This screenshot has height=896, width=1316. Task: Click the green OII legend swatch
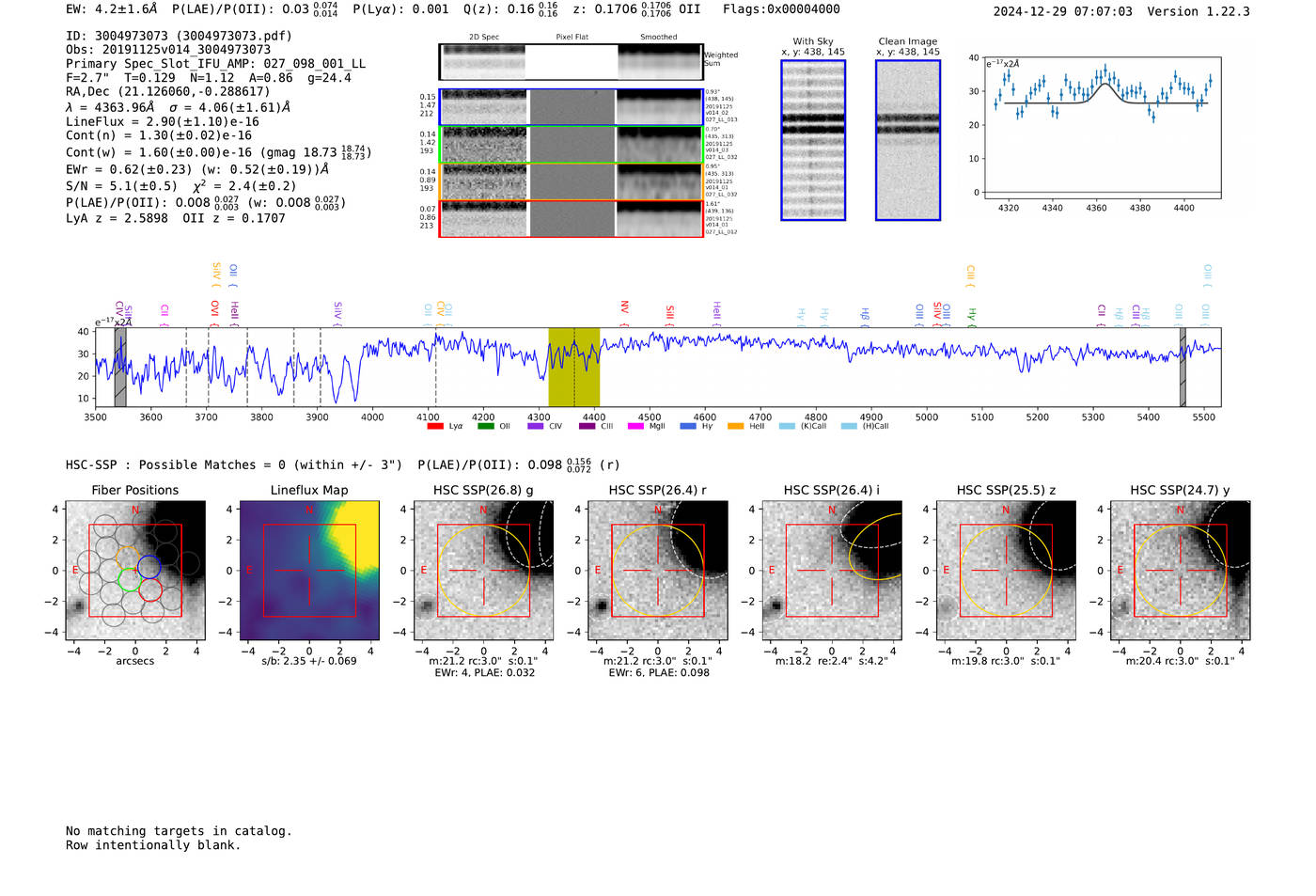pyautogui.click(x=485, y=426)
